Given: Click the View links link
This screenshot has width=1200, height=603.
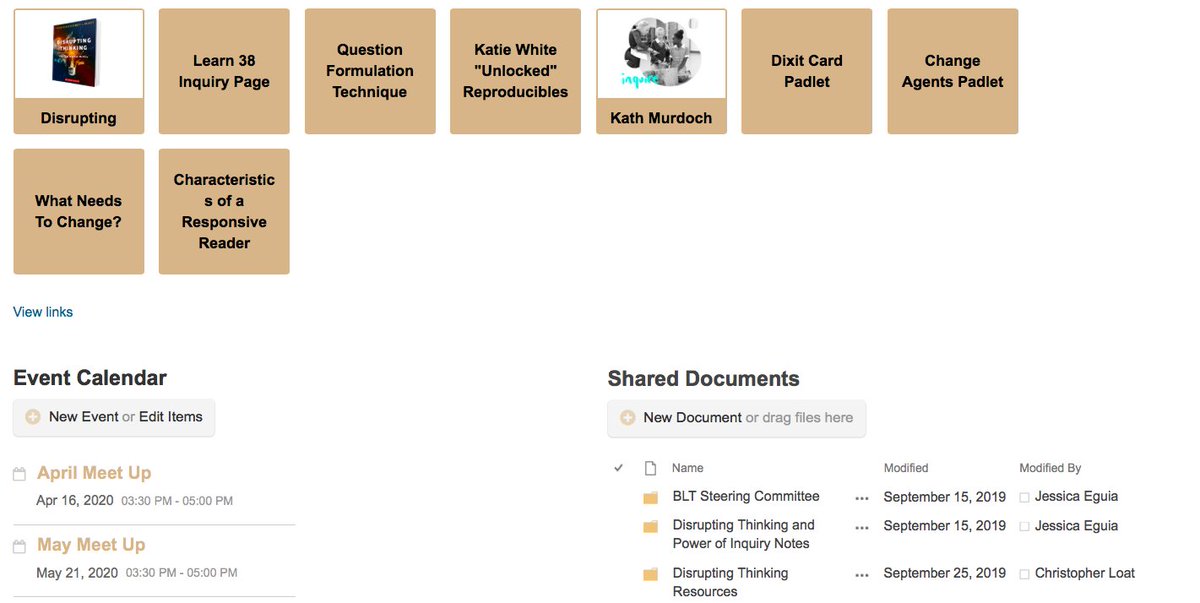Looking at the screenshot, I should pos(43,312).
